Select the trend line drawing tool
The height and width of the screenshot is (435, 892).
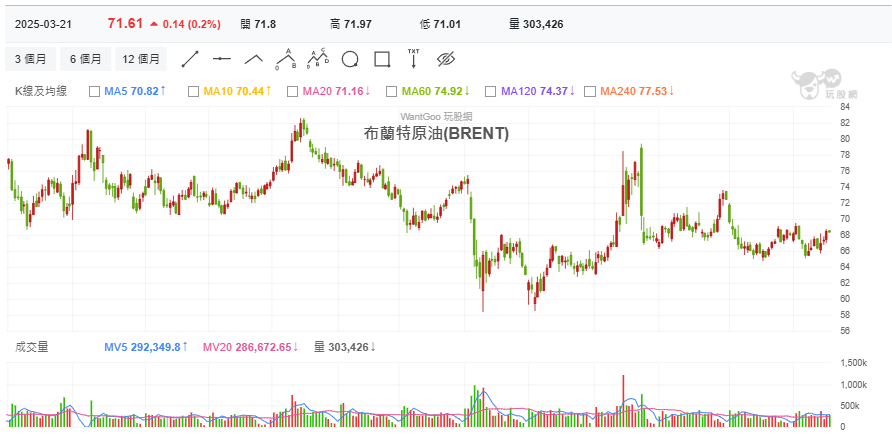pyautogui.click(x=190, y=58)
